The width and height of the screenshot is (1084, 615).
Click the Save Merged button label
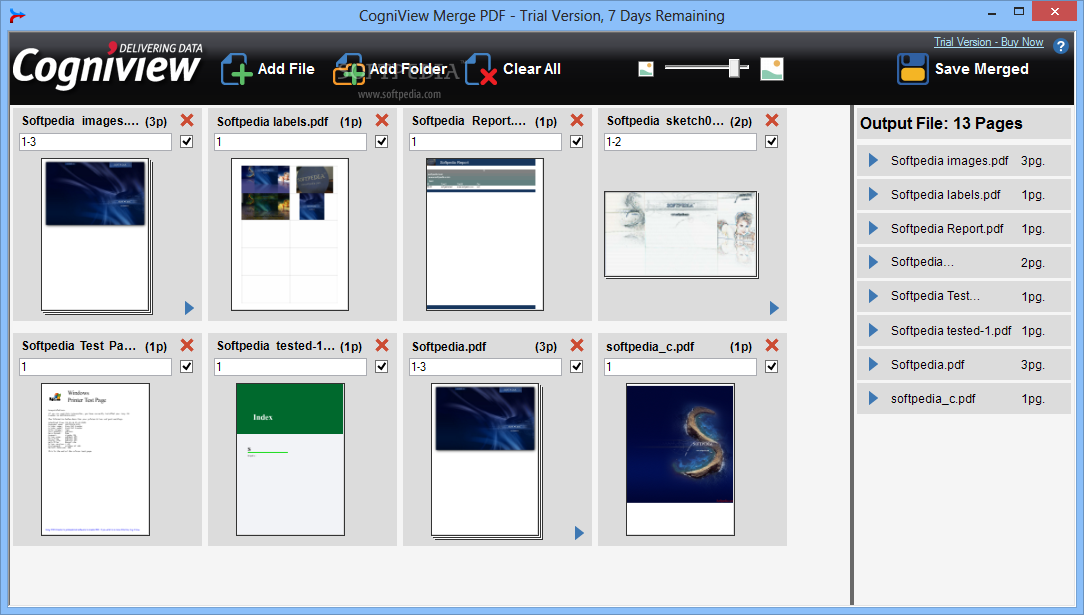point(982,69)
